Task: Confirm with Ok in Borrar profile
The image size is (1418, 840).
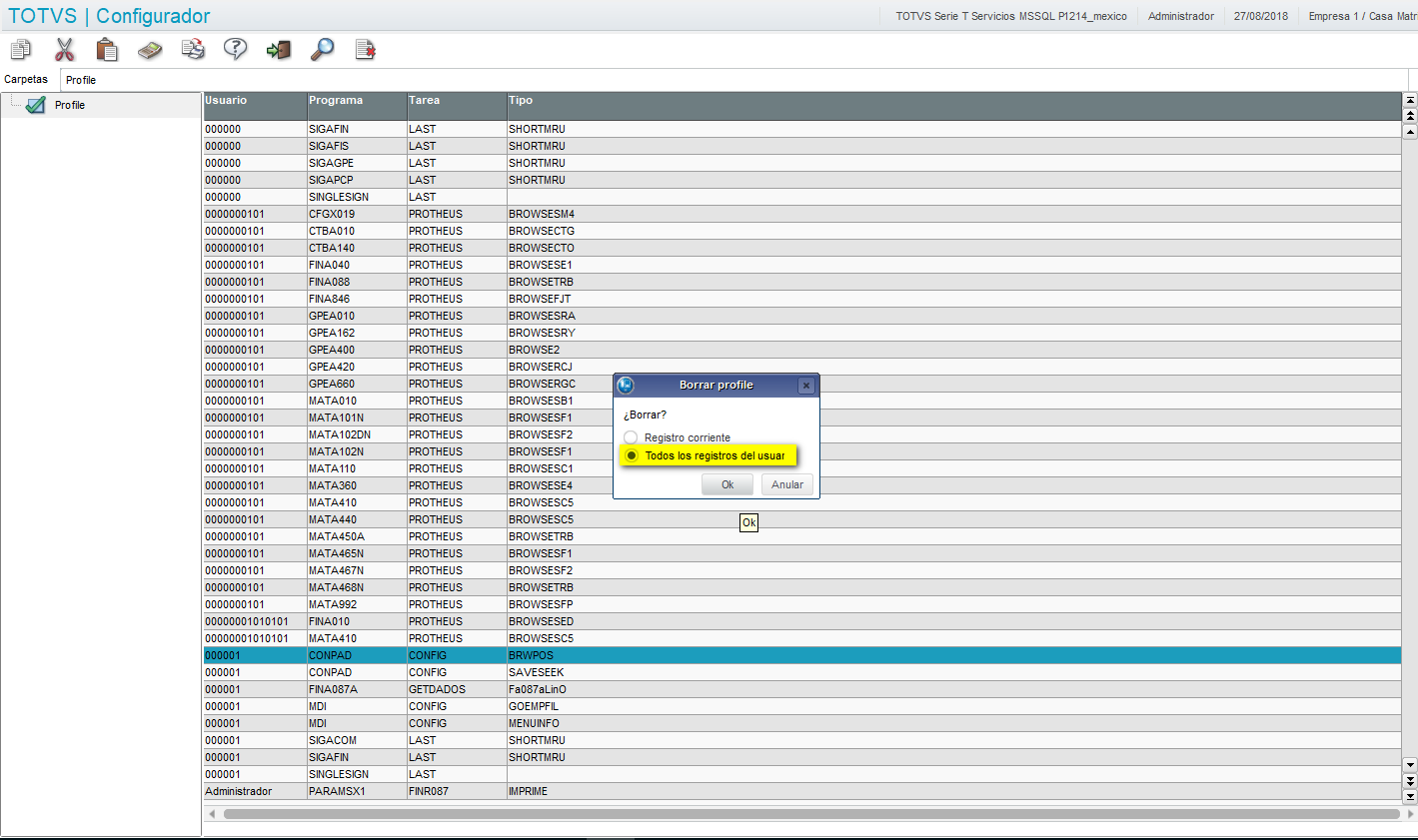Action: pos(727,484)
